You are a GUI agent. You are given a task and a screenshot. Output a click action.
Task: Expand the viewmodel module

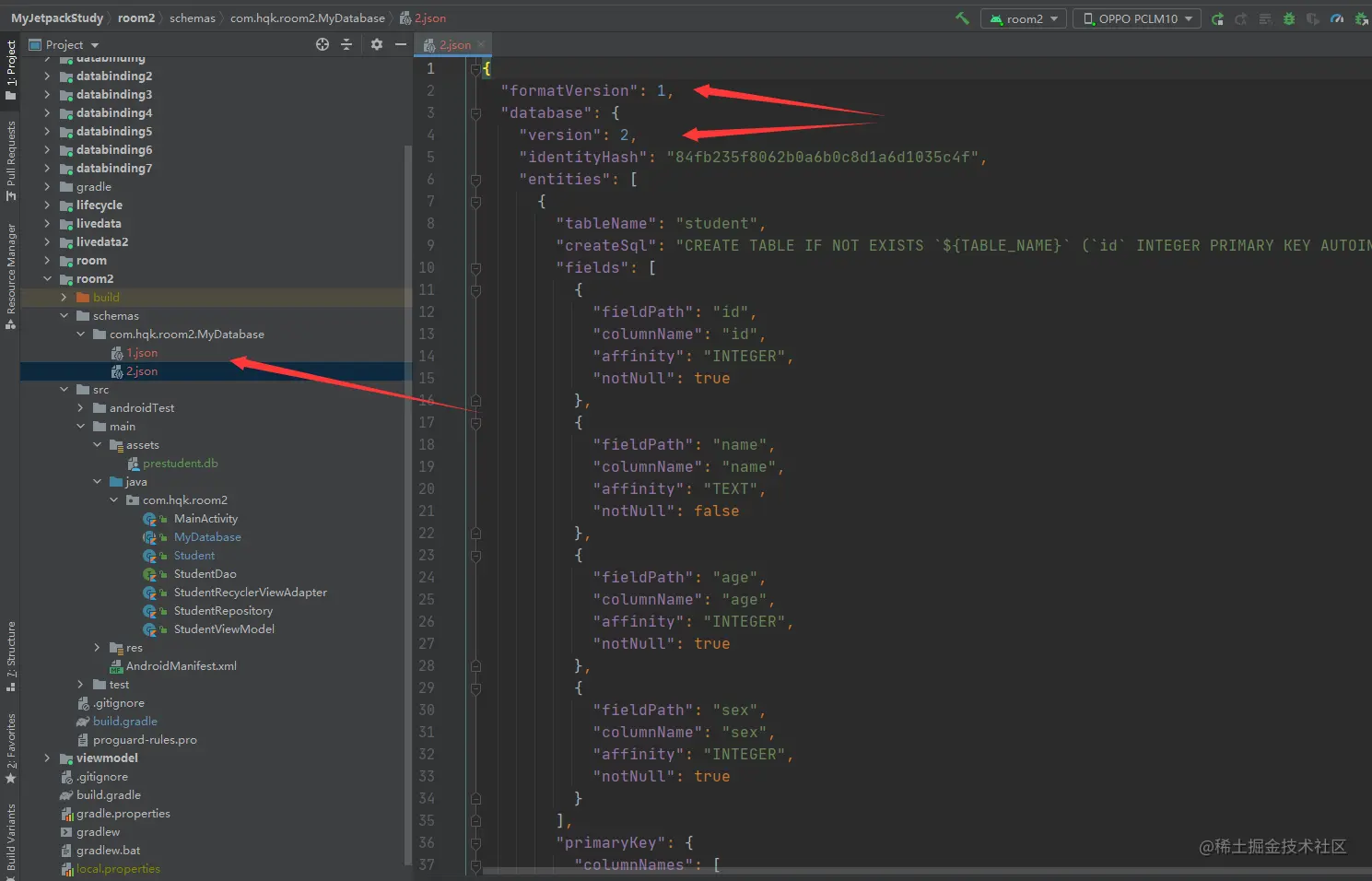coord(47,758)
